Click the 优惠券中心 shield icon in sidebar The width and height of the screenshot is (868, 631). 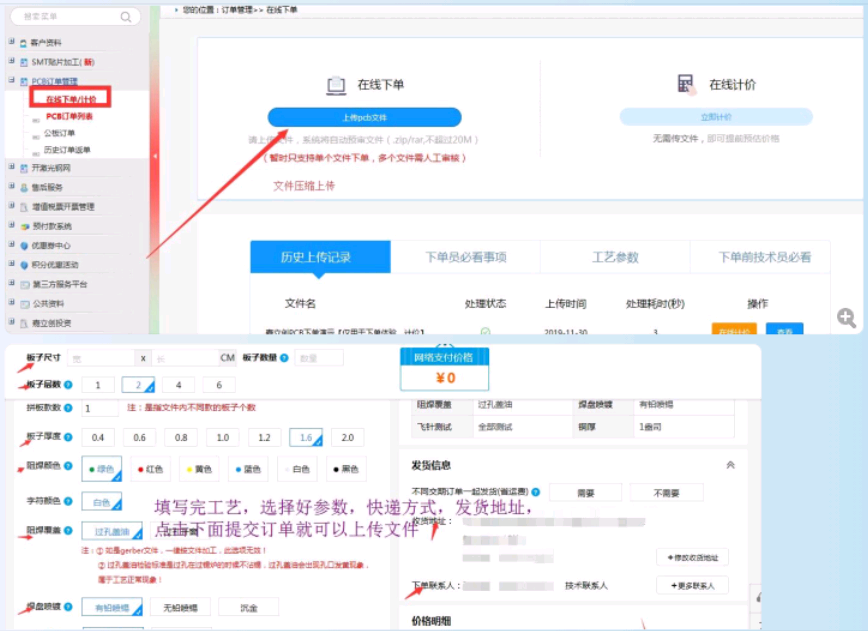pos(24,245)
